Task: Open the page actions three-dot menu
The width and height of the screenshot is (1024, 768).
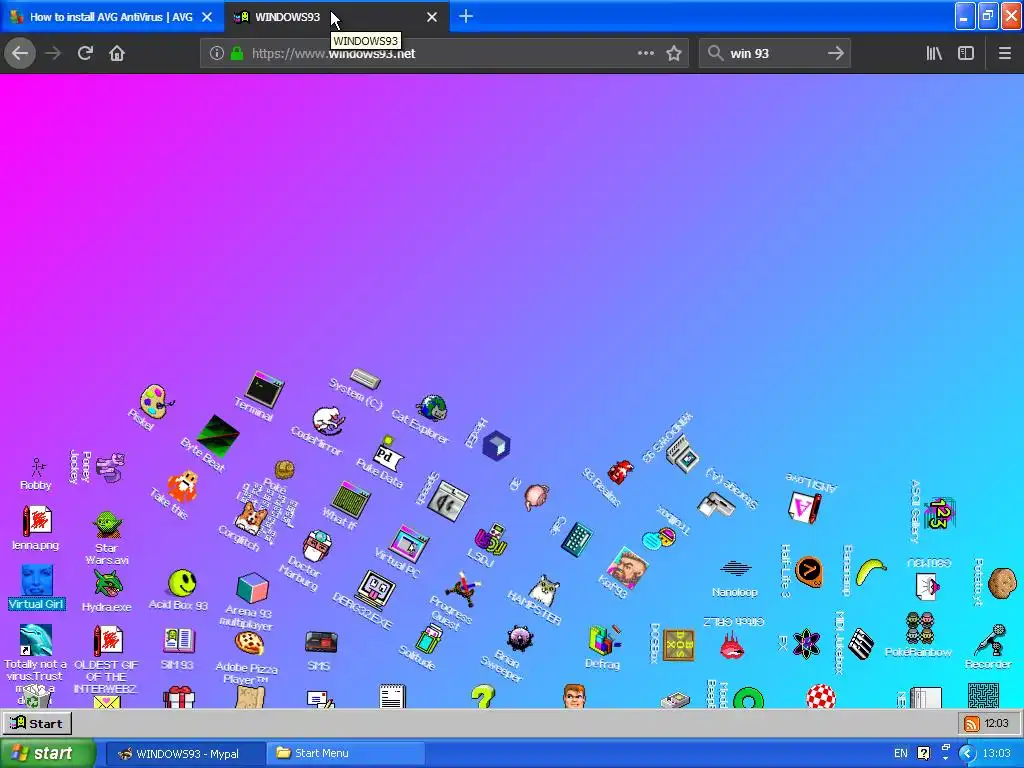Action: pos(645,54)
